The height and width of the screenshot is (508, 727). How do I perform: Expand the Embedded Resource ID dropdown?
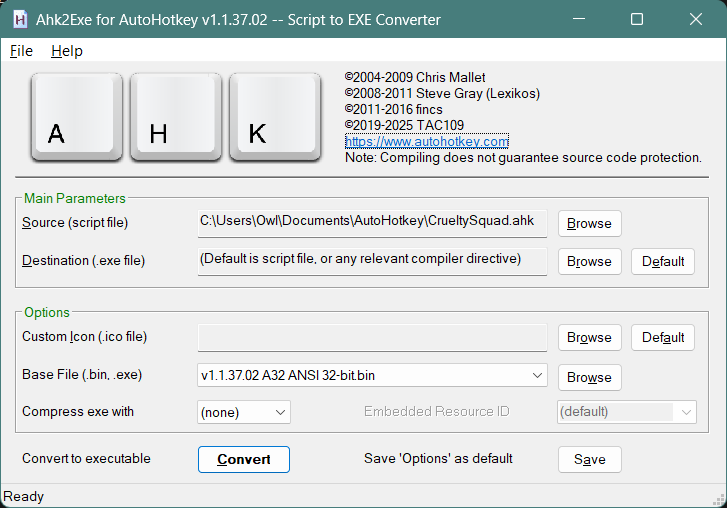[x=686, y=412]
